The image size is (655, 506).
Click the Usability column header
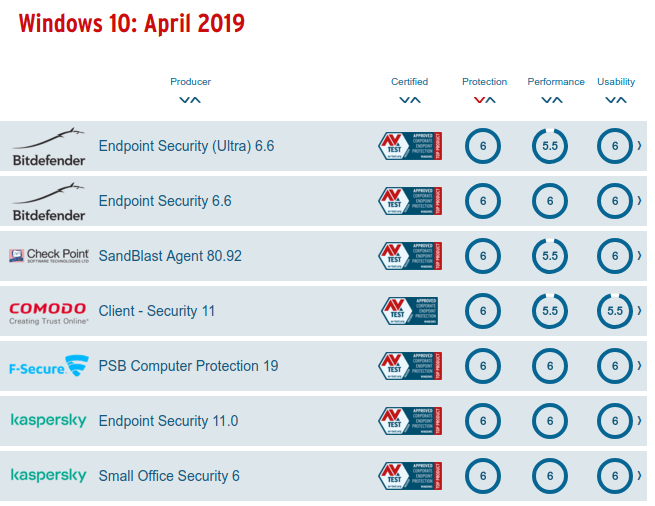[616, 81]
